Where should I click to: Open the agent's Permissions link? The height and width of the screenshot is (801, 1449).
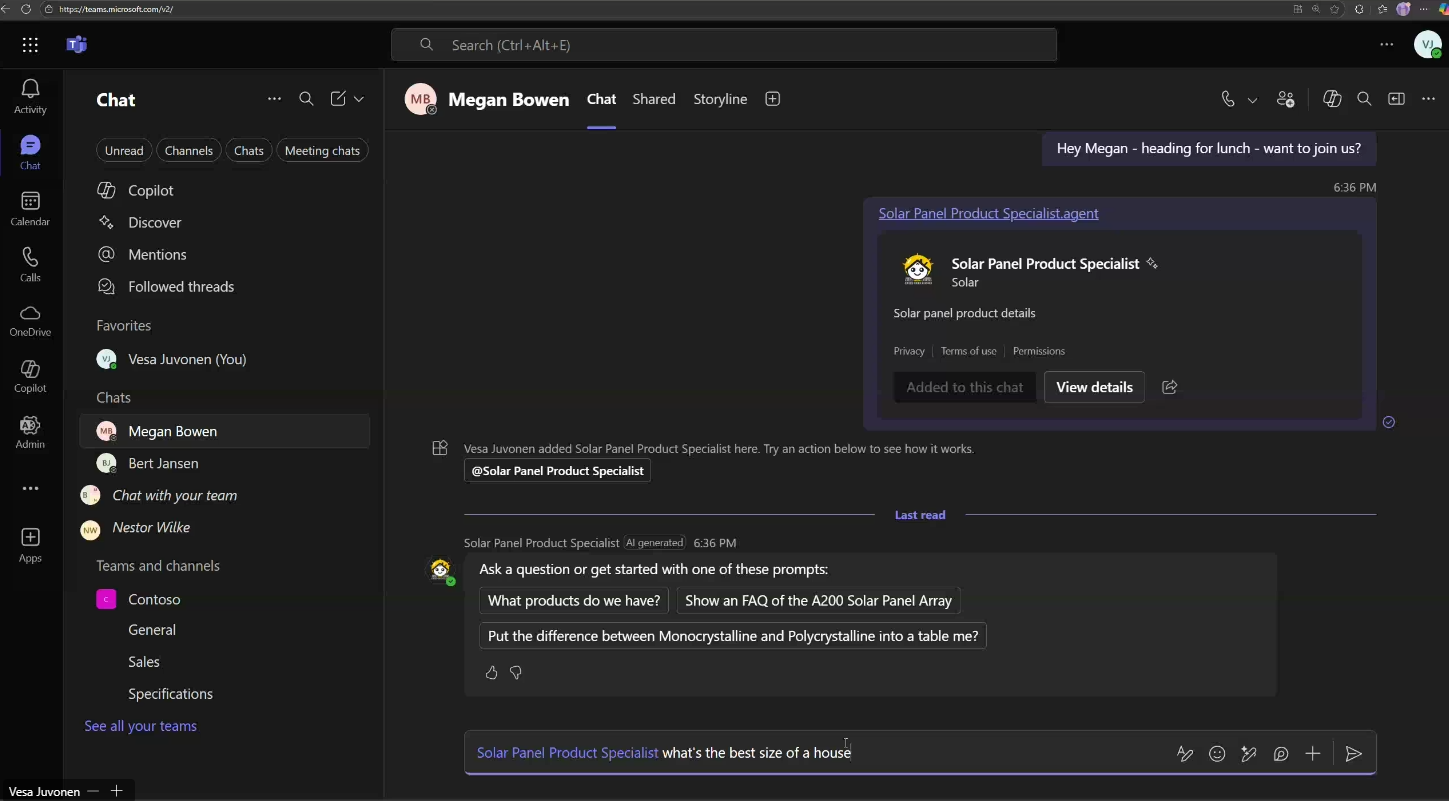coord(1038,351)
